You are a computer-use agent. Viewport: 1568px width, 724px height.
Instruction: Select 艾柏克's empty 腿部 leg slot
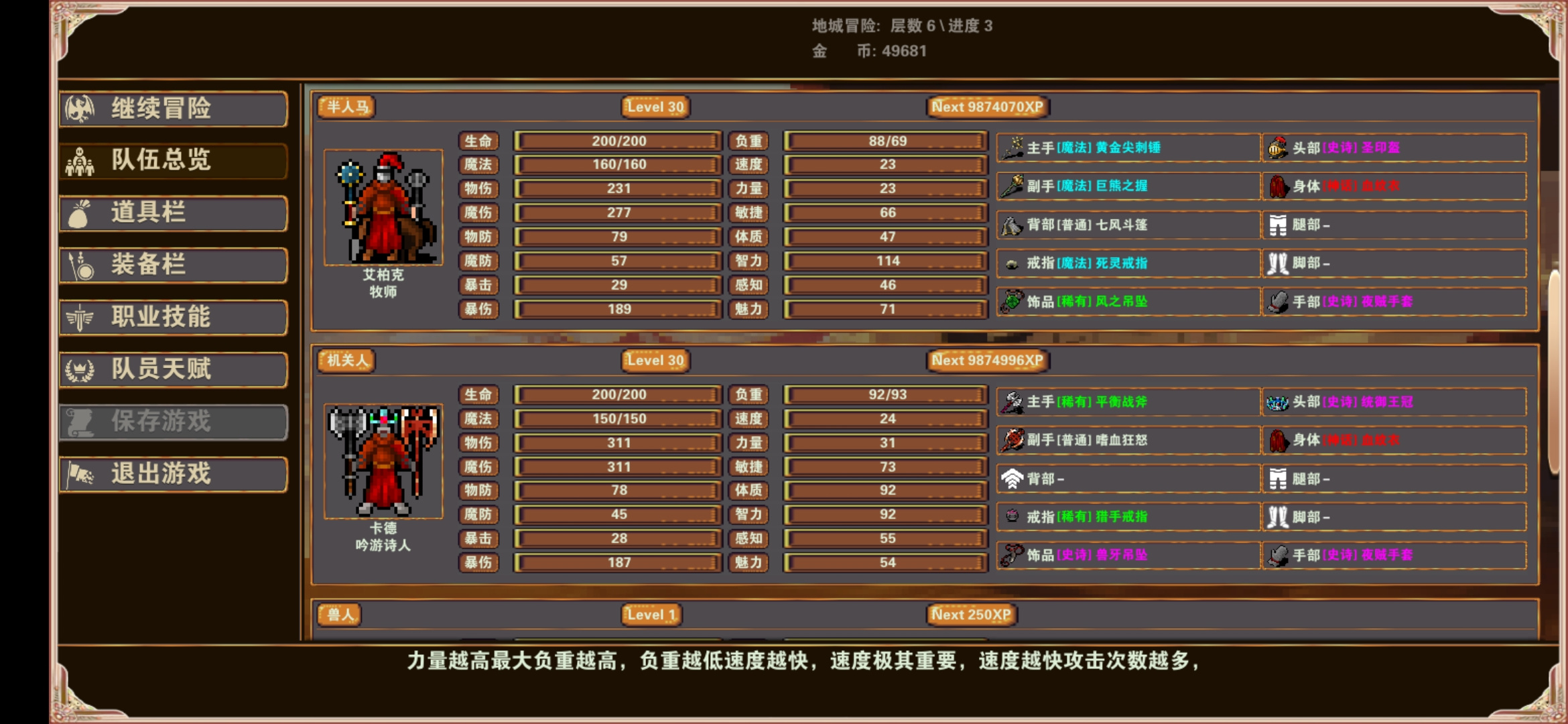(1394, 225)
